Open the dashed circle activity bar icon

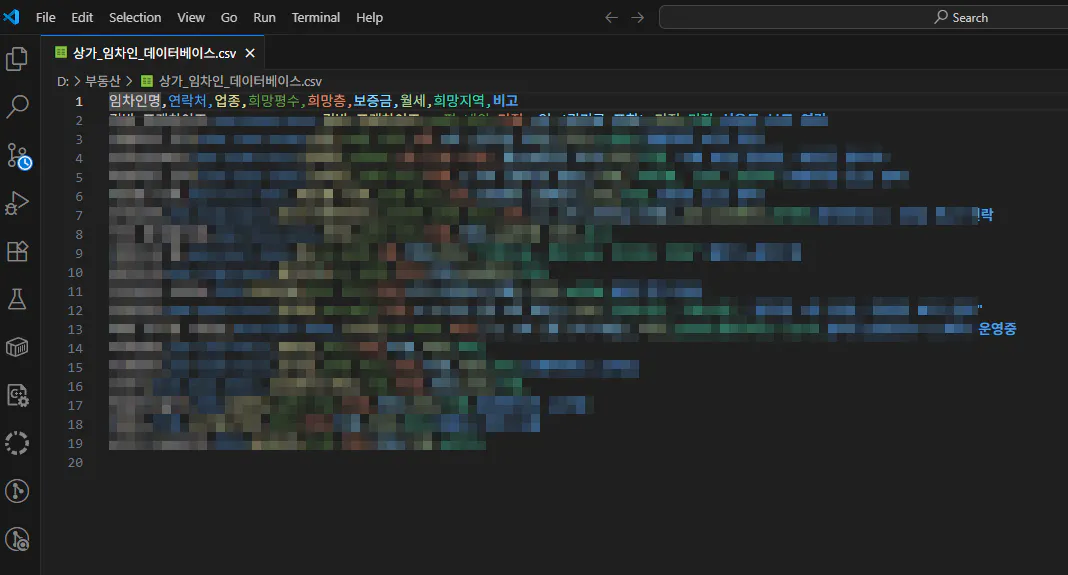click(17, 444)
